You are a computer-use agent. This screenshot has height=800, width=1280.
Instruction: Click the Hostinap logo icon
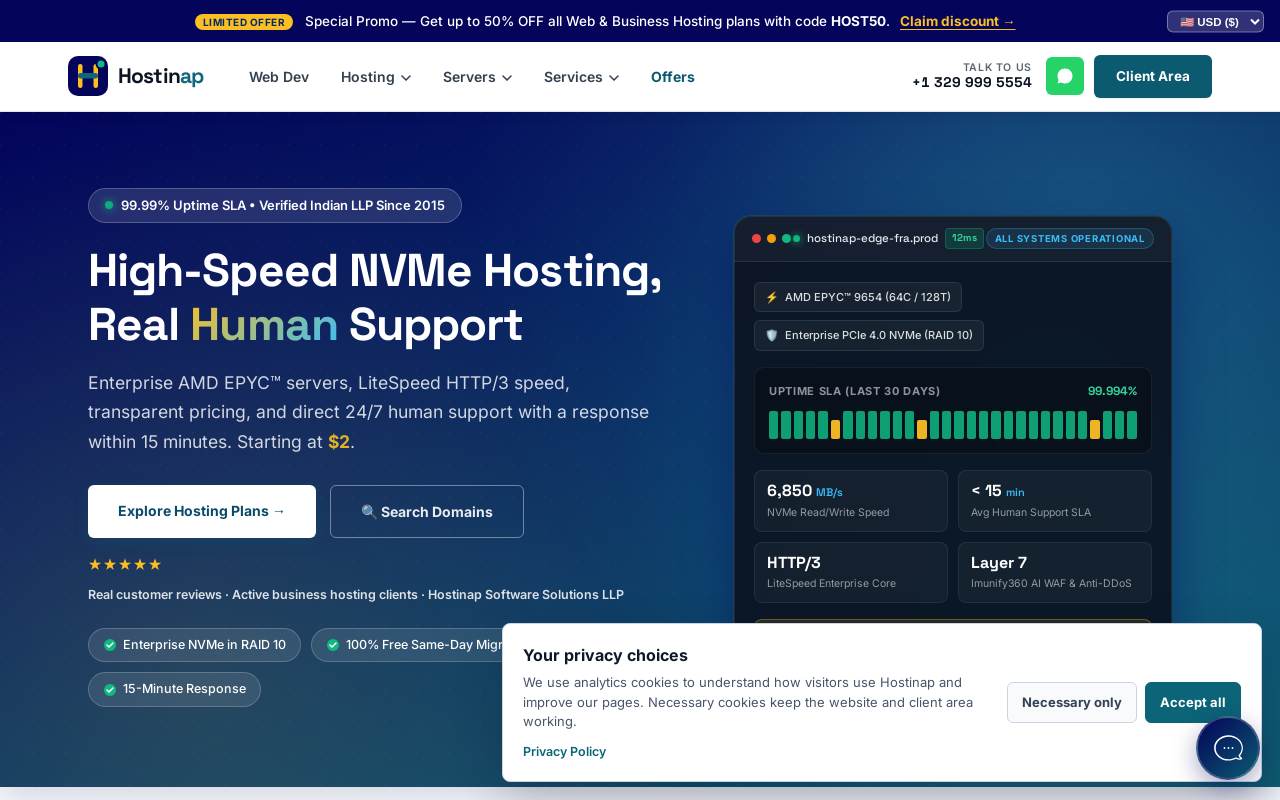click(x=88, y=76)
